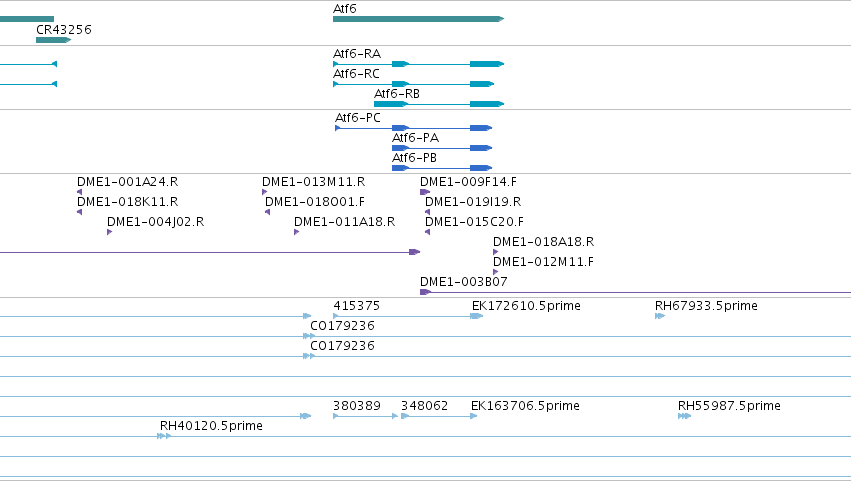Image resolution: width=851 pixels, height=481 pixels.
Task: Click the Atf6-PC label
Action: click(x=358, y=118)
